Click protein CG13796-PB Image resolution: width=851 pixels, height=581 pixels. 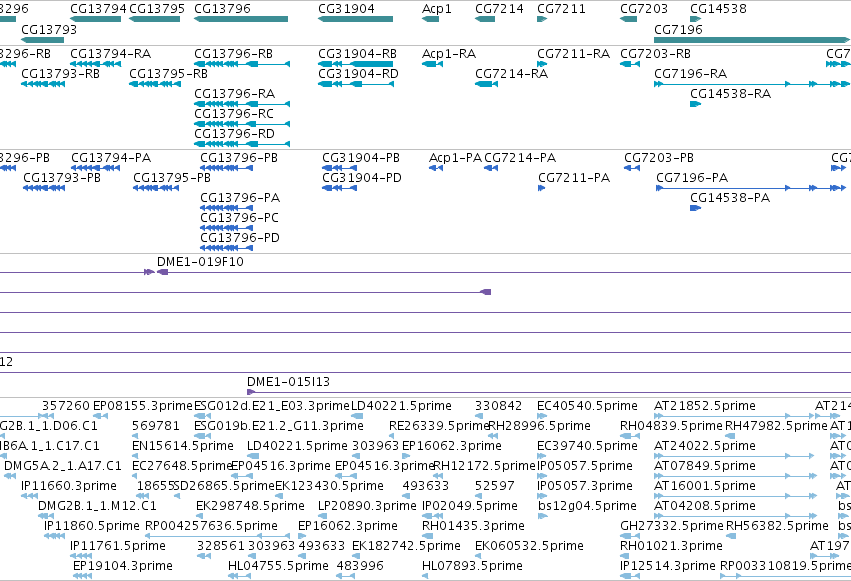click(239, 158)
